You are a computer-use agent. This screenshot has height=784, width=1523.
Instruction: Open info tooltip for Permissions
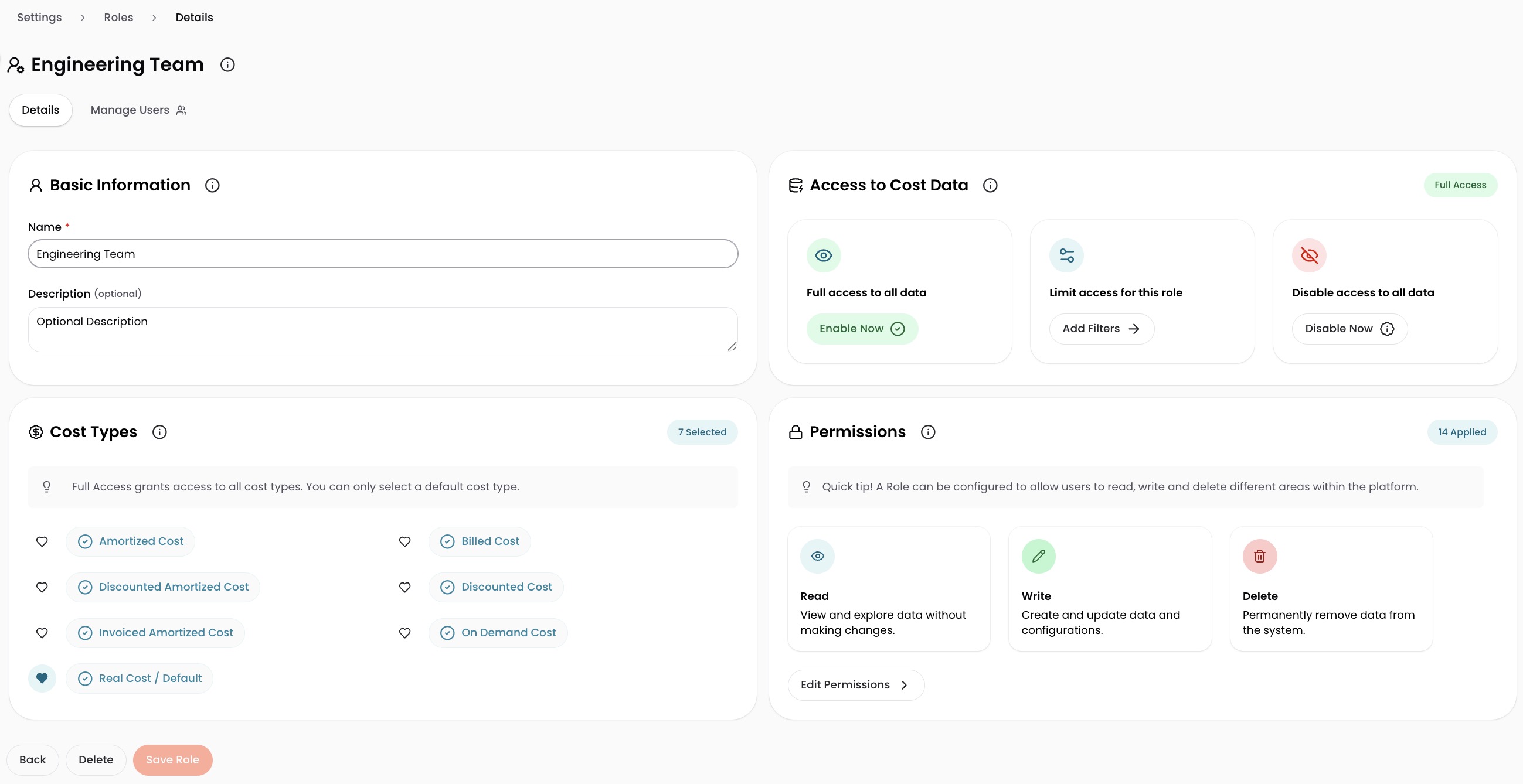coord(928,432)
